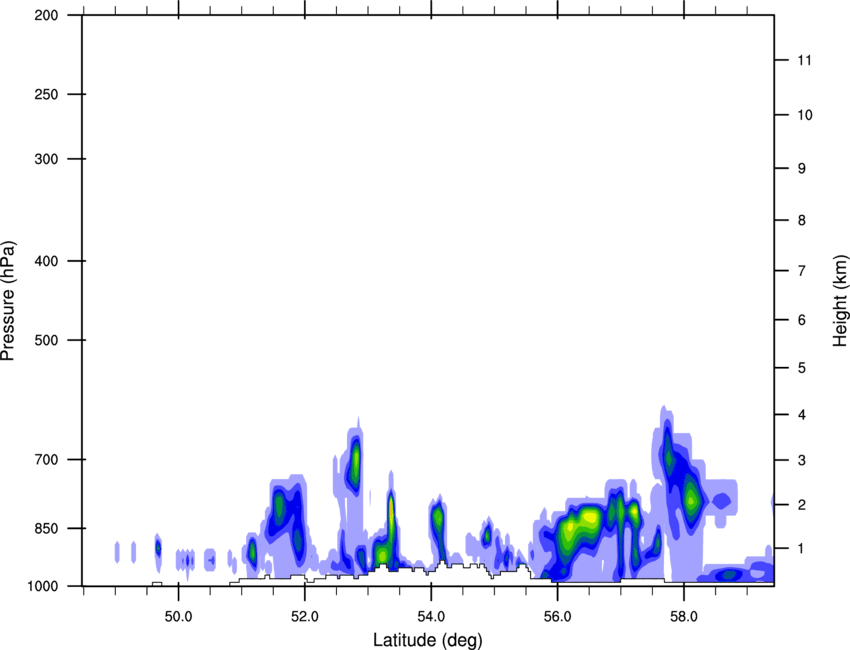Viewport: 850px width, 650px height.
Task: Click the 54.0 latitude tick label
Action: 431,617
